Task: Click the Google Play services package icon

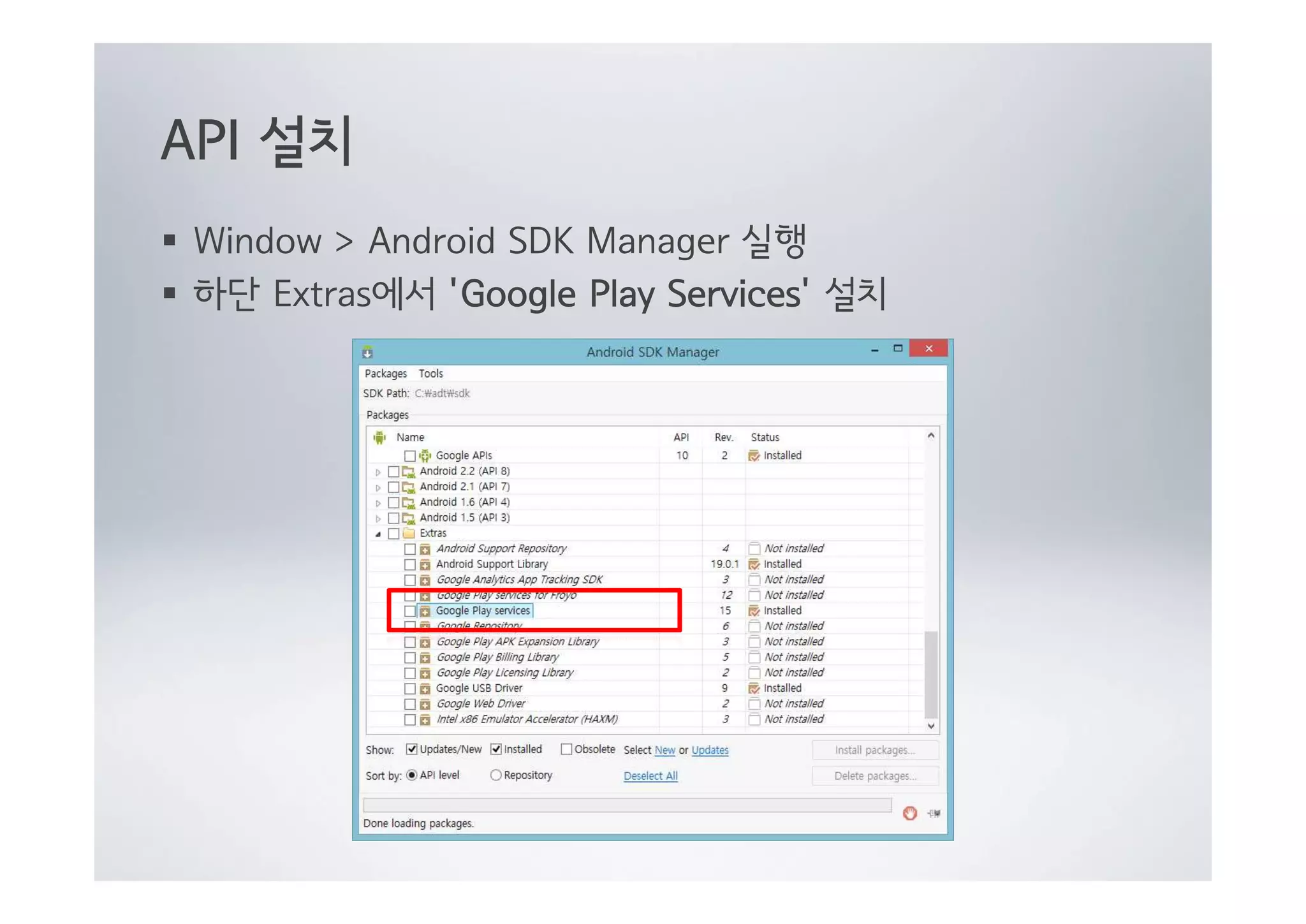Action: pos(425,612)
